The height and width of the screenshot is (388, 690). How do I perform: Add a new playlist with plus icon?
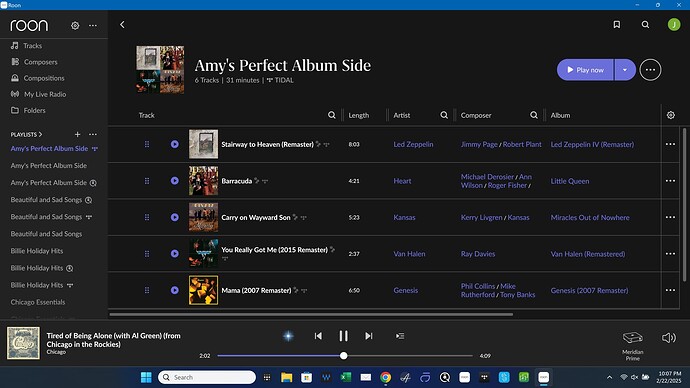coord(77,134)
